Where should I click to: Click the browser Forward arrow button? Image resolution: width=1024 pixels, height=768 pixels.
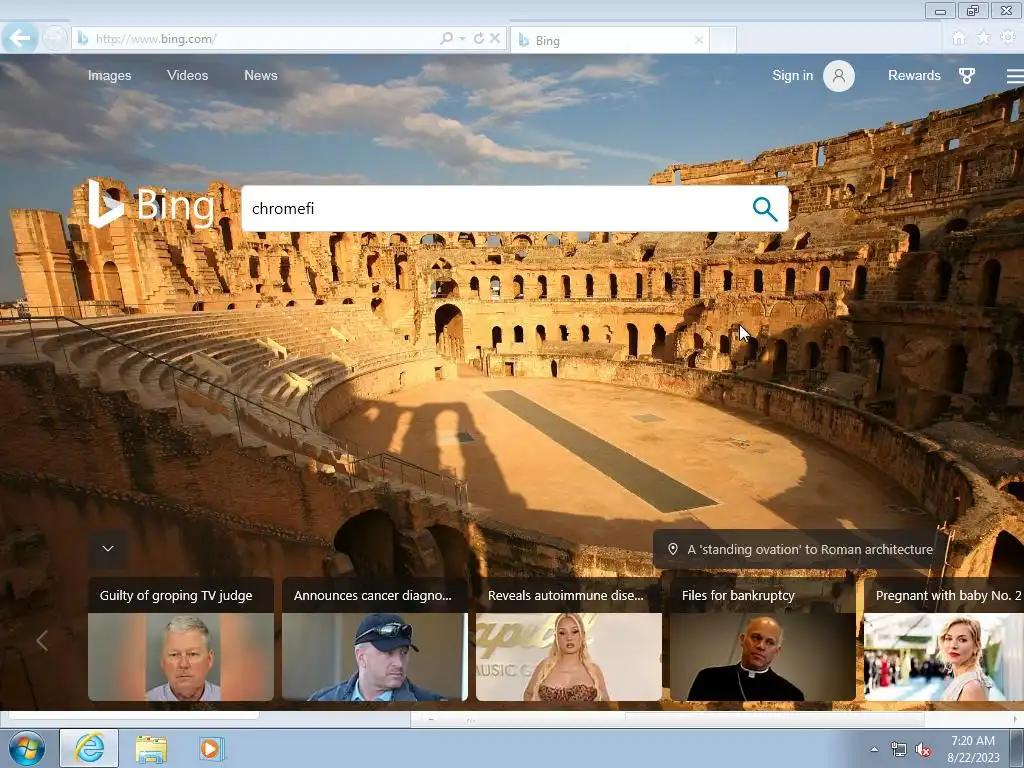pos(54,39)
